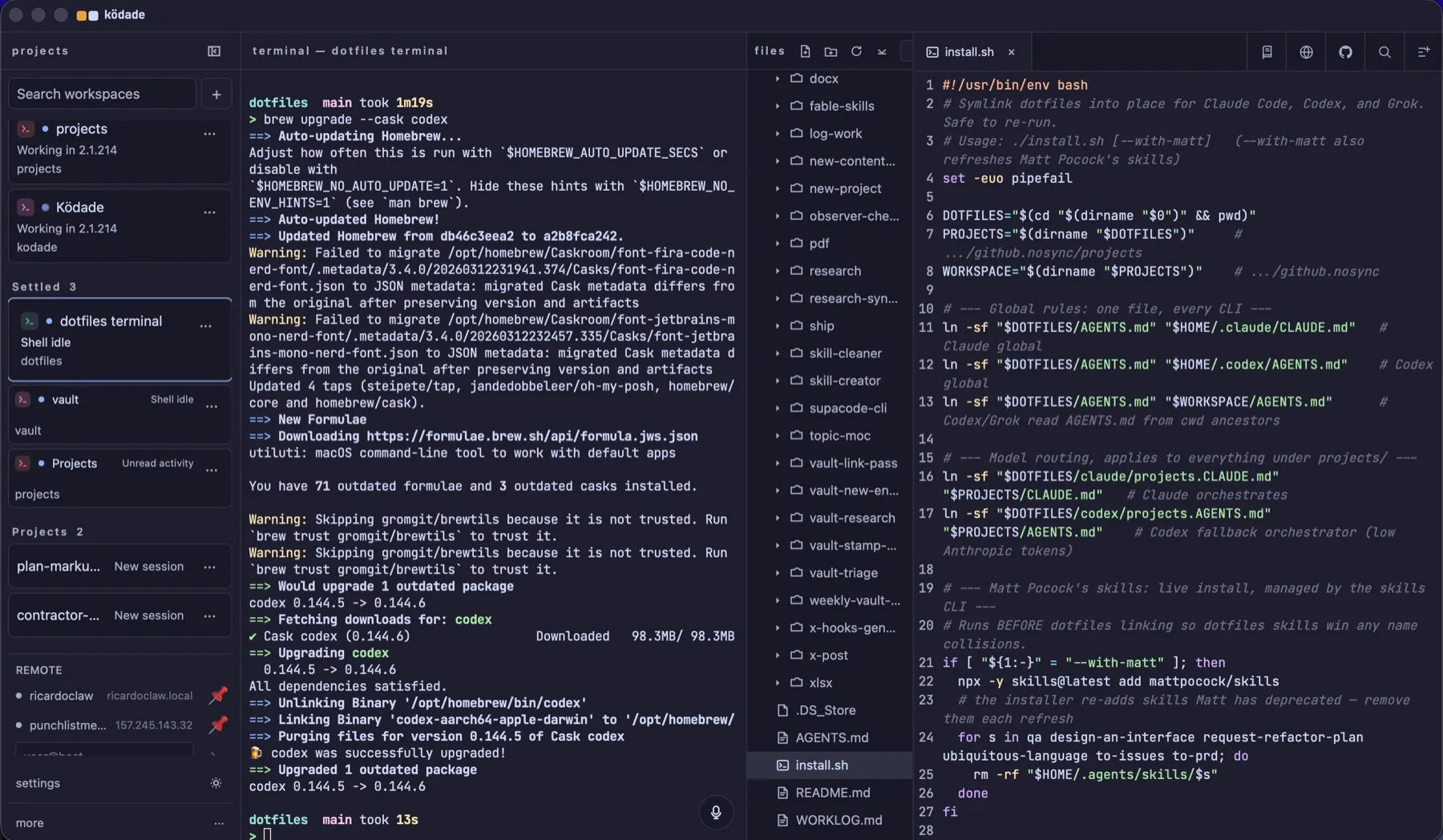Screen dimensions: 1443x840
Task: Expand the vault-triage folder
Action: (x=778, y=573)
